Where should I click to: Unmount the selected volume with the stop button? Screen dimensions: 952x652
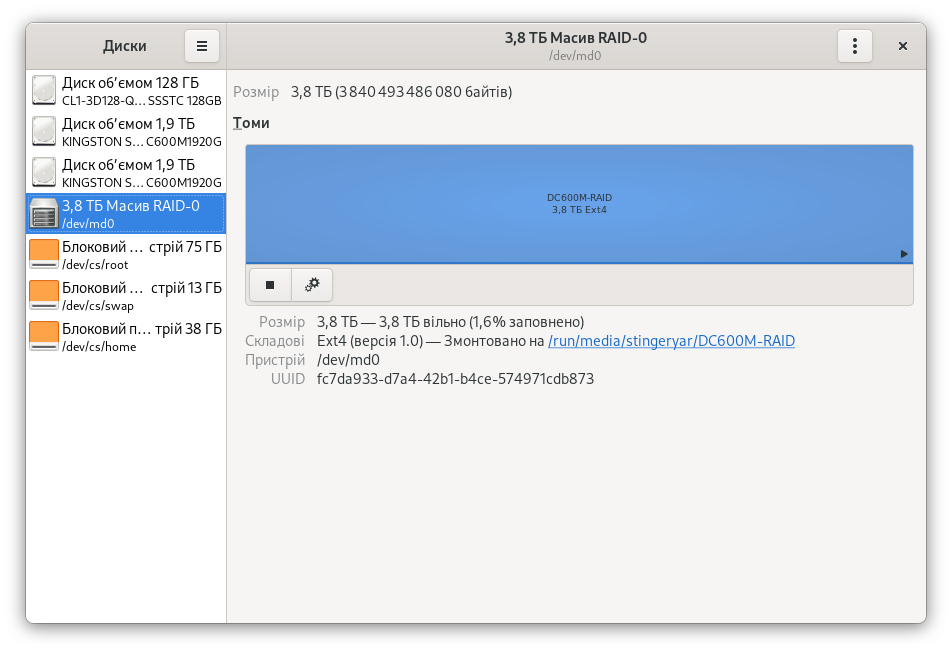[x=270, y=285]
